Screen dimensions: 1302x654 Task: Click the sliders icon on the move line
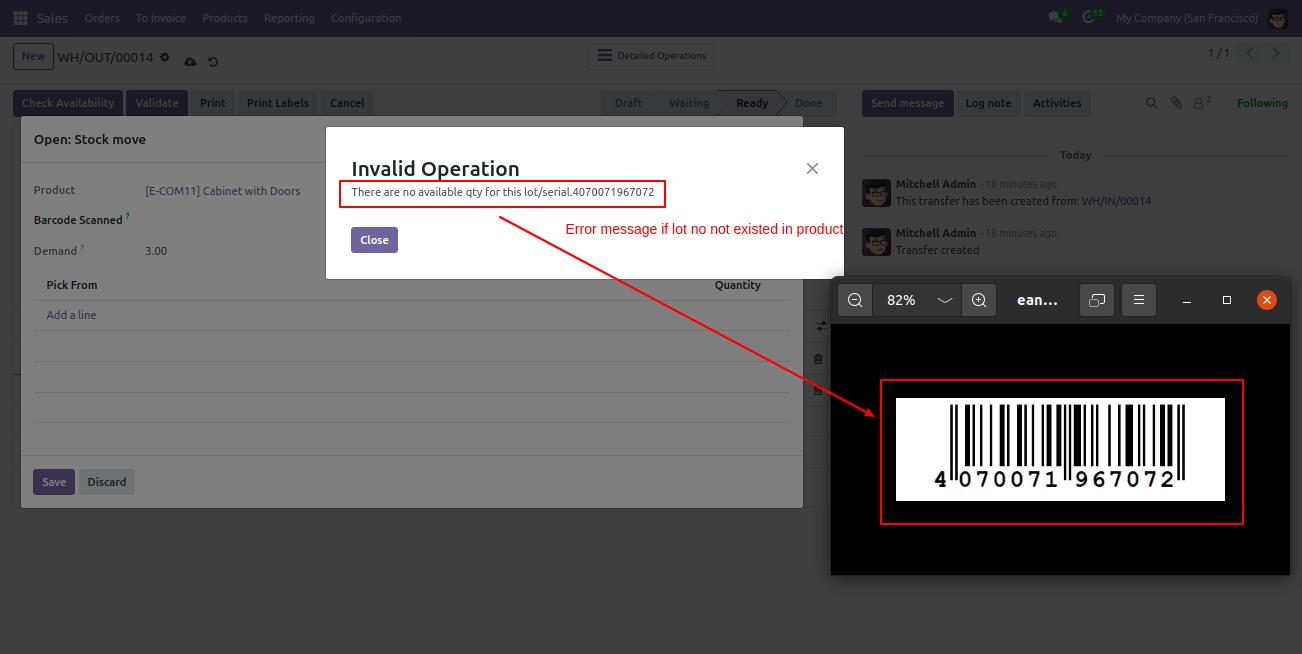pos(820,326)
